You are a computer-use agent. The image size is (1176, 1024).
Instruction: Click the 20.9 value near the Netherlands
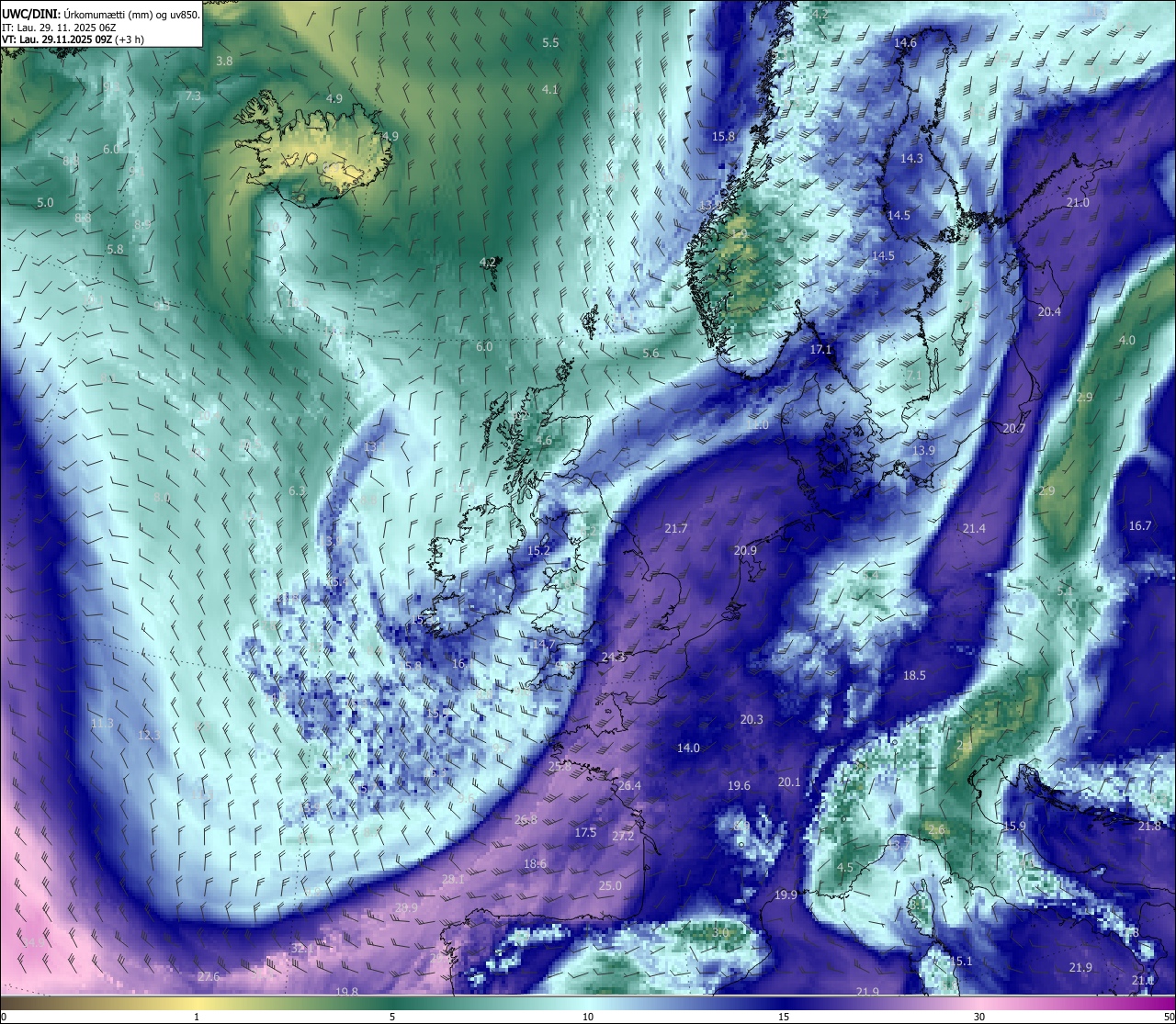tap(745, 551)
